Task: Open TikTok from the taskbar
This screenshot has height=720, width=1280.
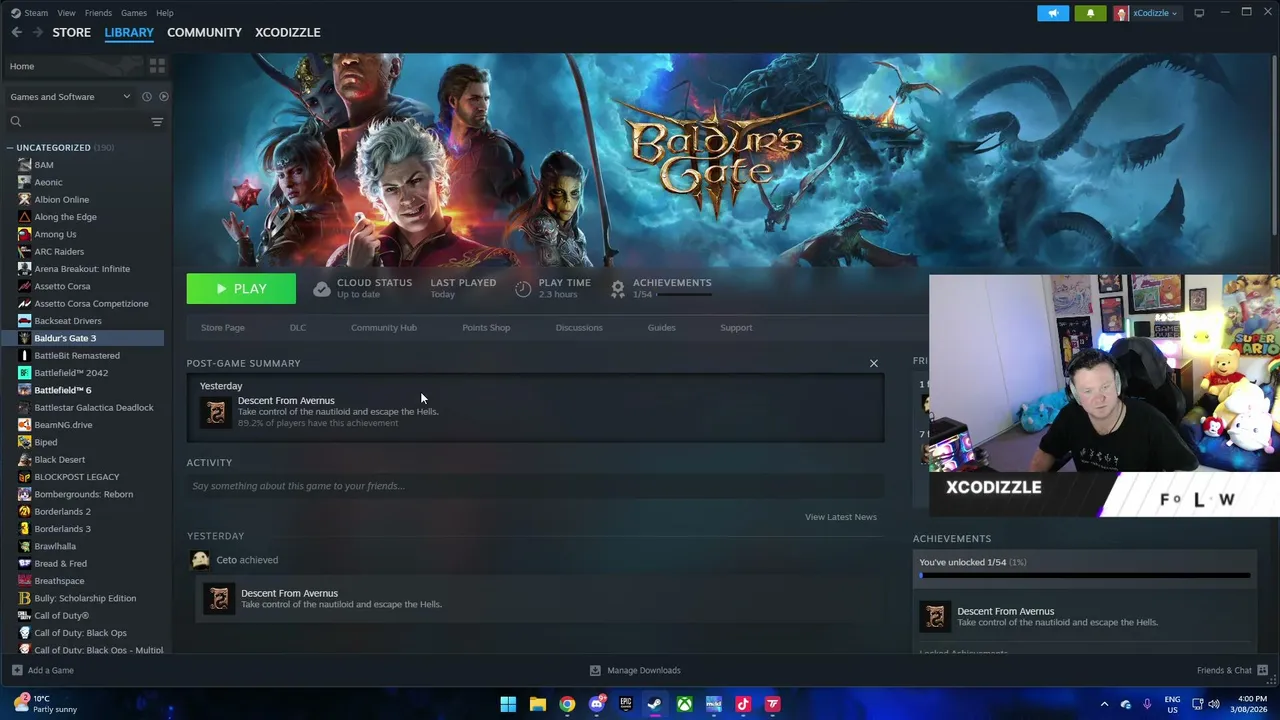Action: (x=743, y=704)
